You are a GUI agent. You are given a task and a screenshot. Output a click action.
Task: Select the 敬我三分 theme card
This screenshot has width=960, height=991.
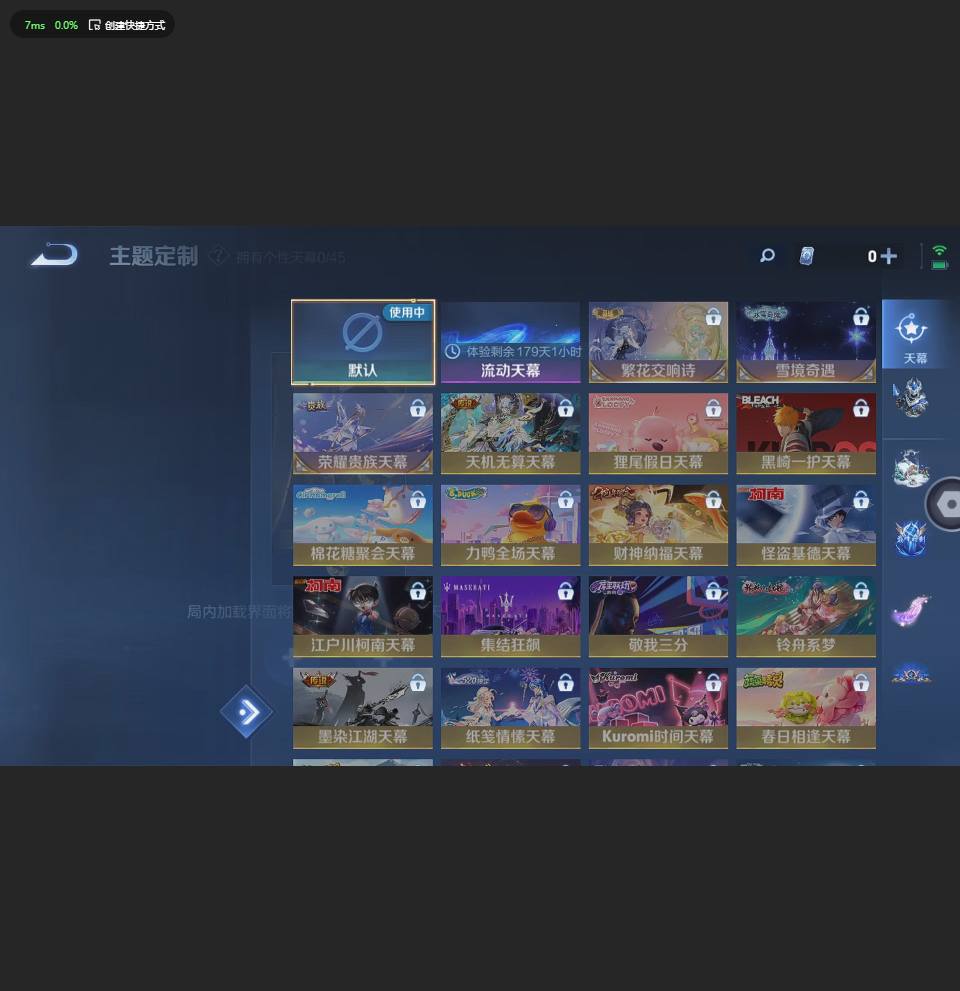click(x=659, y=617)
